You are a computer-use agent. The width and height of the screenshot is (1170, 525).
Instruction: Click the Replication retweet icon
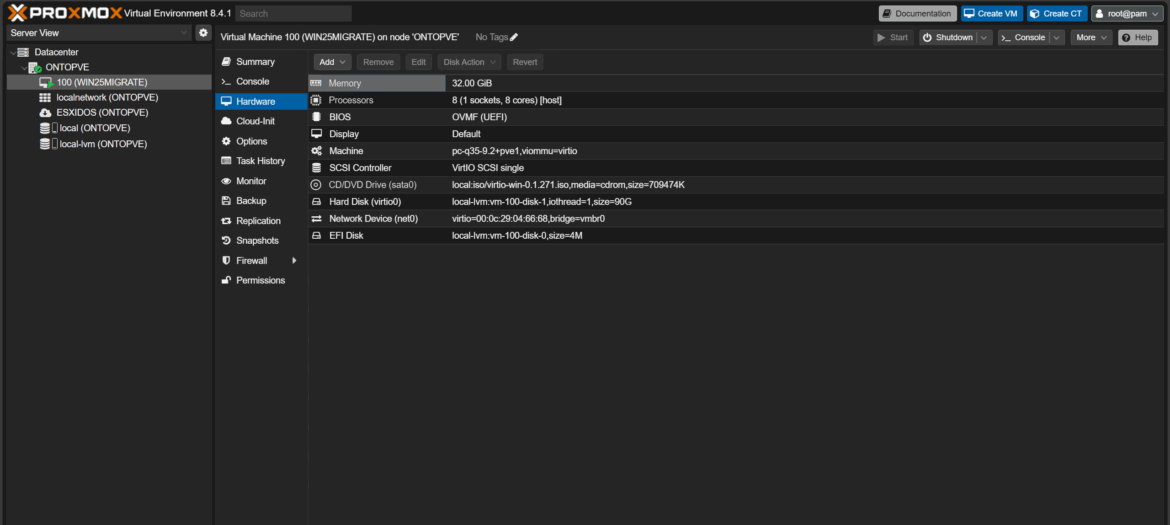(x=226, y=221)
